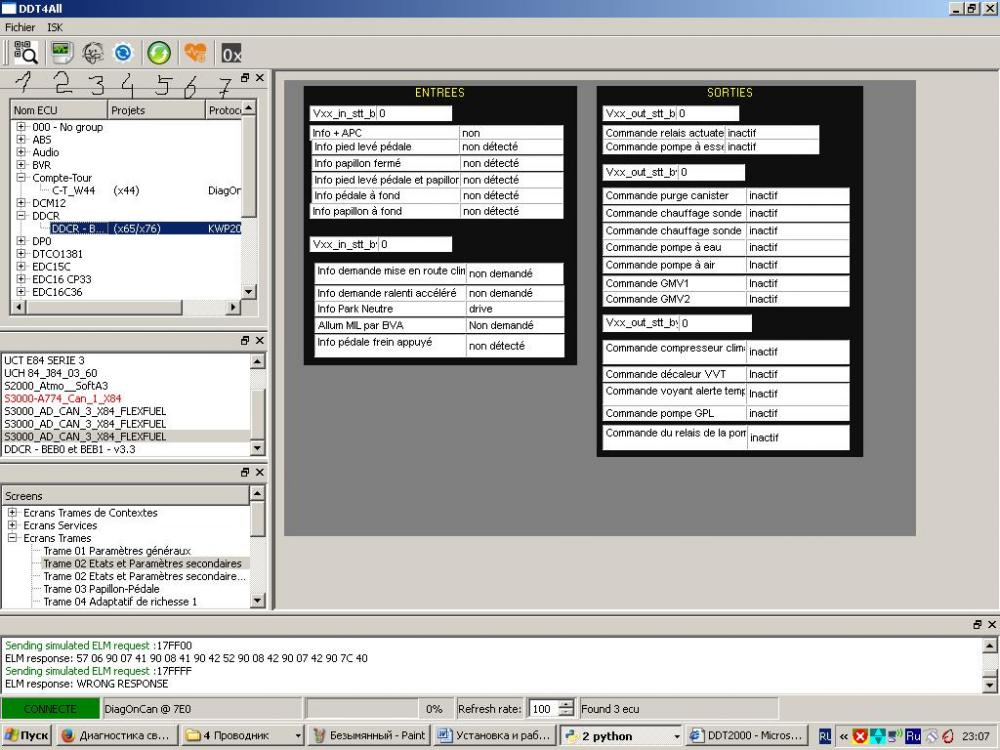The image size is (1000, 750).
Task: Click the blue circular refresh toolbar icon
Action: (123, 52)
